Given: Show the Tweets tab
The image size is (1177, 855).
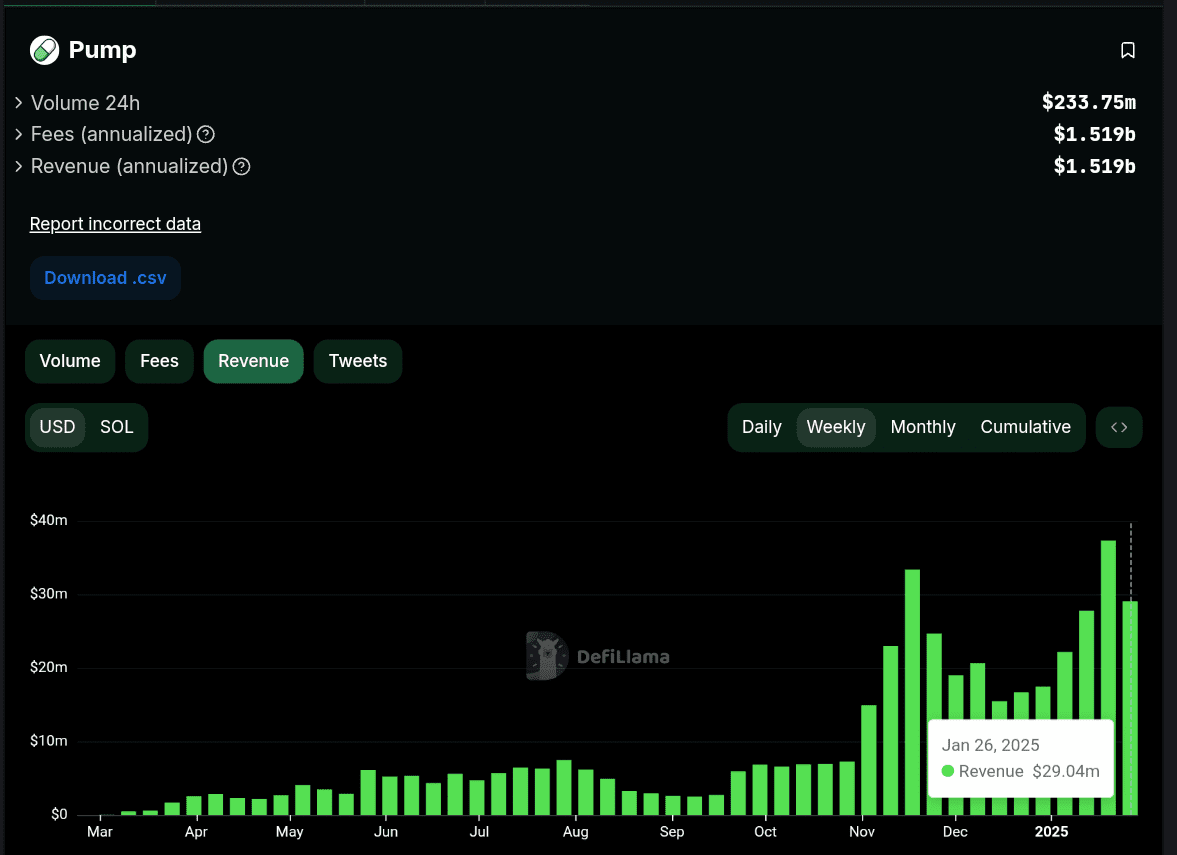Looking at the screenshot, I should click(x=357, y=361).
